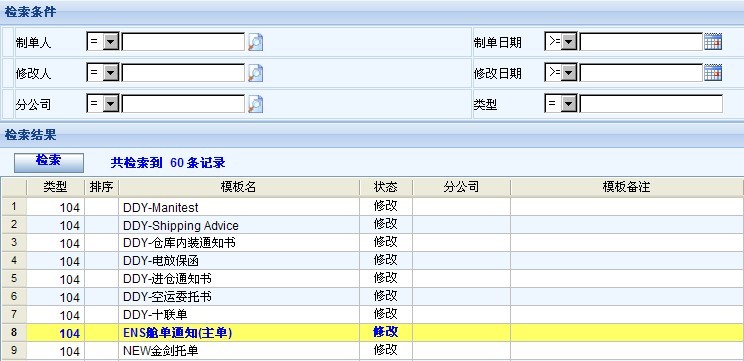Focus the 制单人 text input
The height and width of the screenshot is (361, 744).
tap(183, 42)
